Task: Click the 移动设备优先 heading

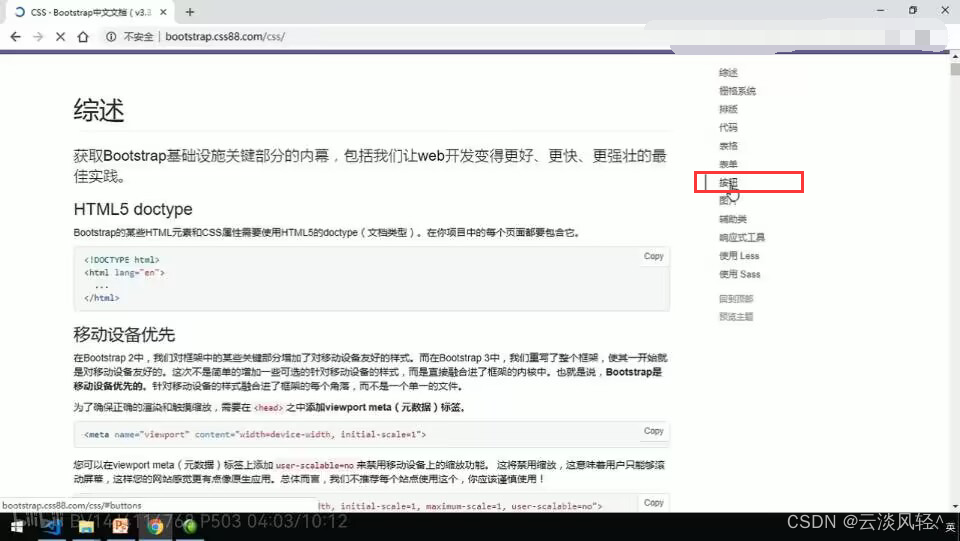Action: 124,335
